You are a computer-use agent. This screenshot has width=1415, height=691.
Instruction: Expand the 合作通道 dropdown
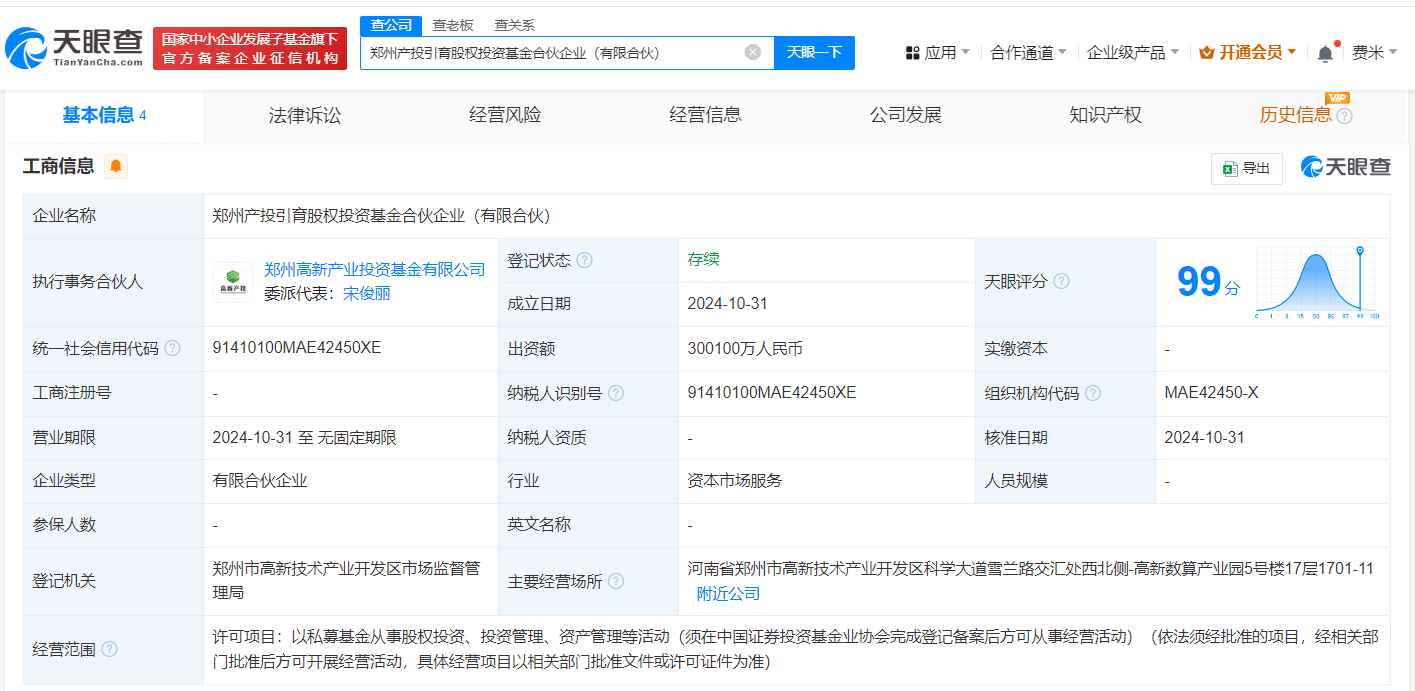click(x=1028, y=53)
